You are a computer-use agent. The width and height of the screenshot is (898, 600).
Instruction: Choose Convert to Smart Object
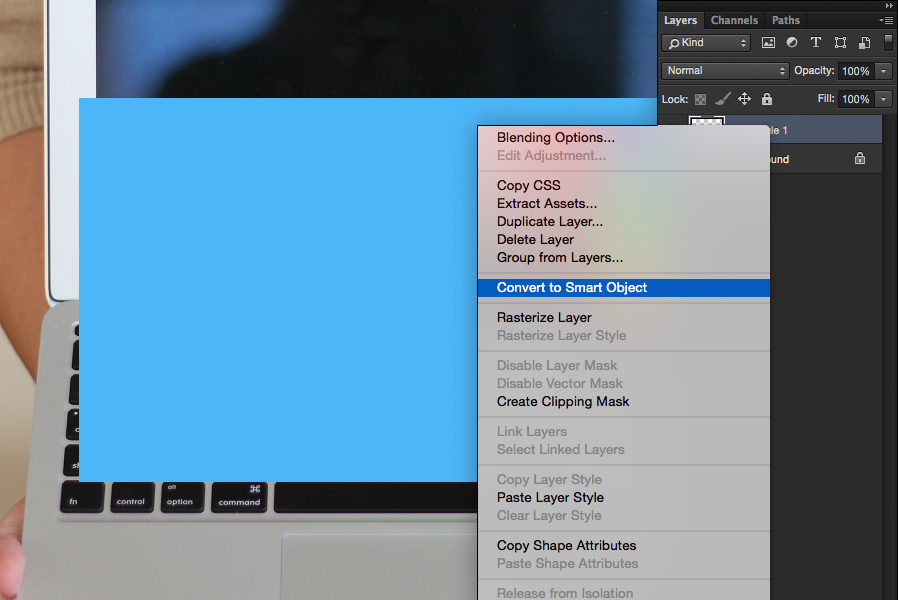pos(624,287)
